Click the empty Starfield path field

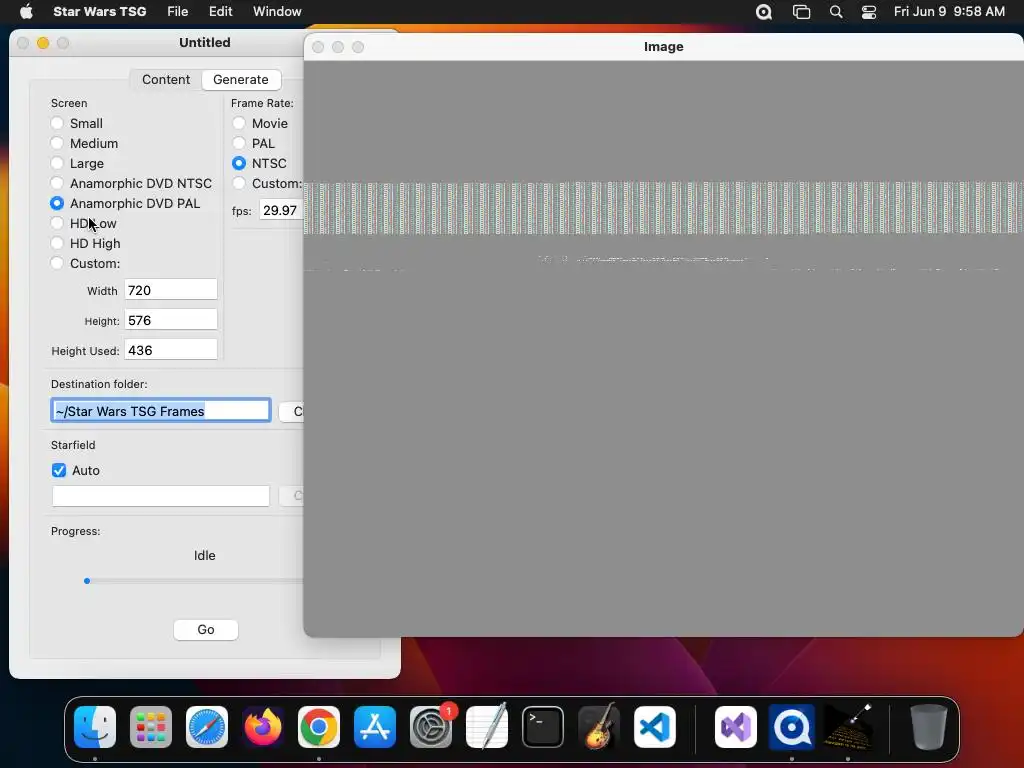pyautogui.click(x=161, y=496)
